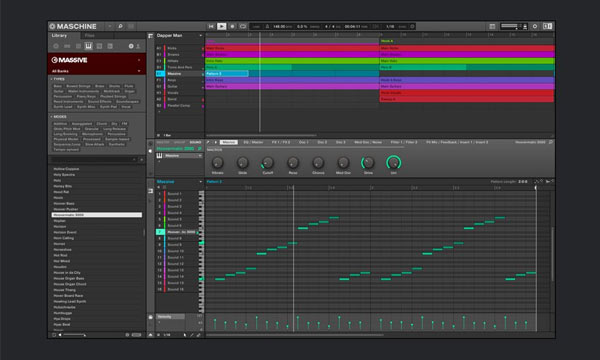Screen dimensions: 600x360
Task: Select Samples browser type icon
Action: (110, 46)
